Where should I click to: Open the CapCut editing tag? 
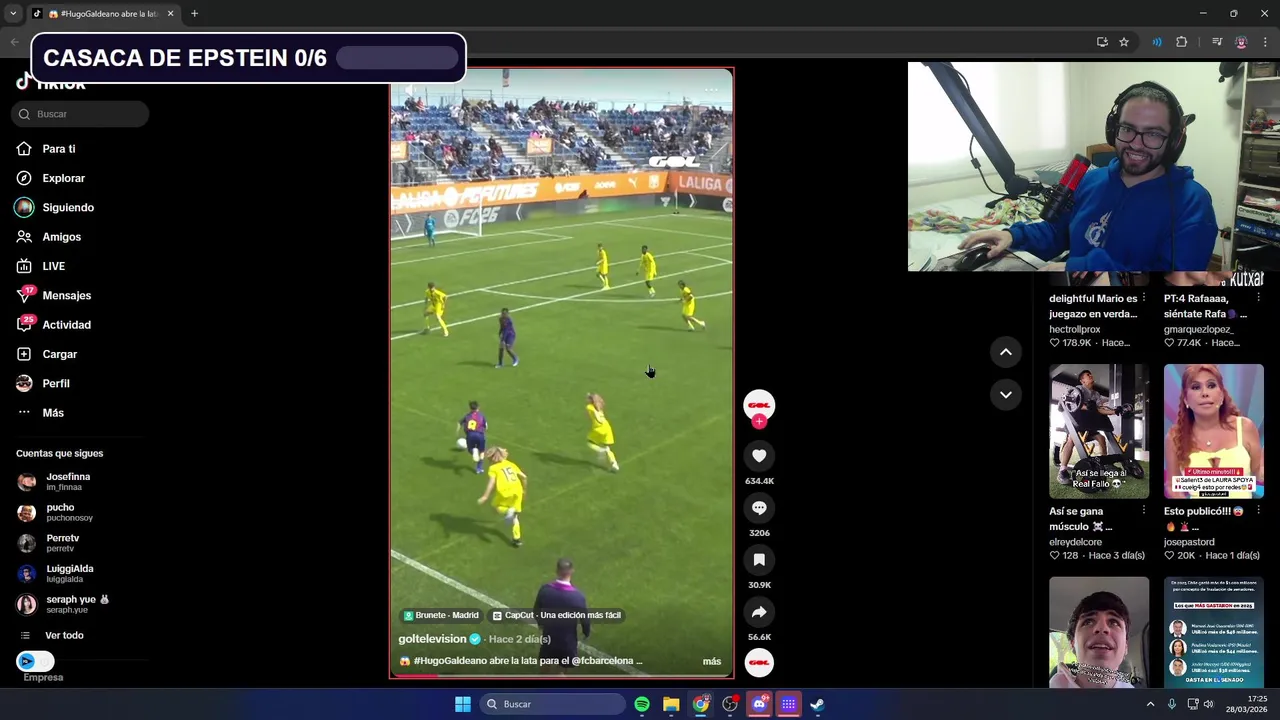pos(557,615)
